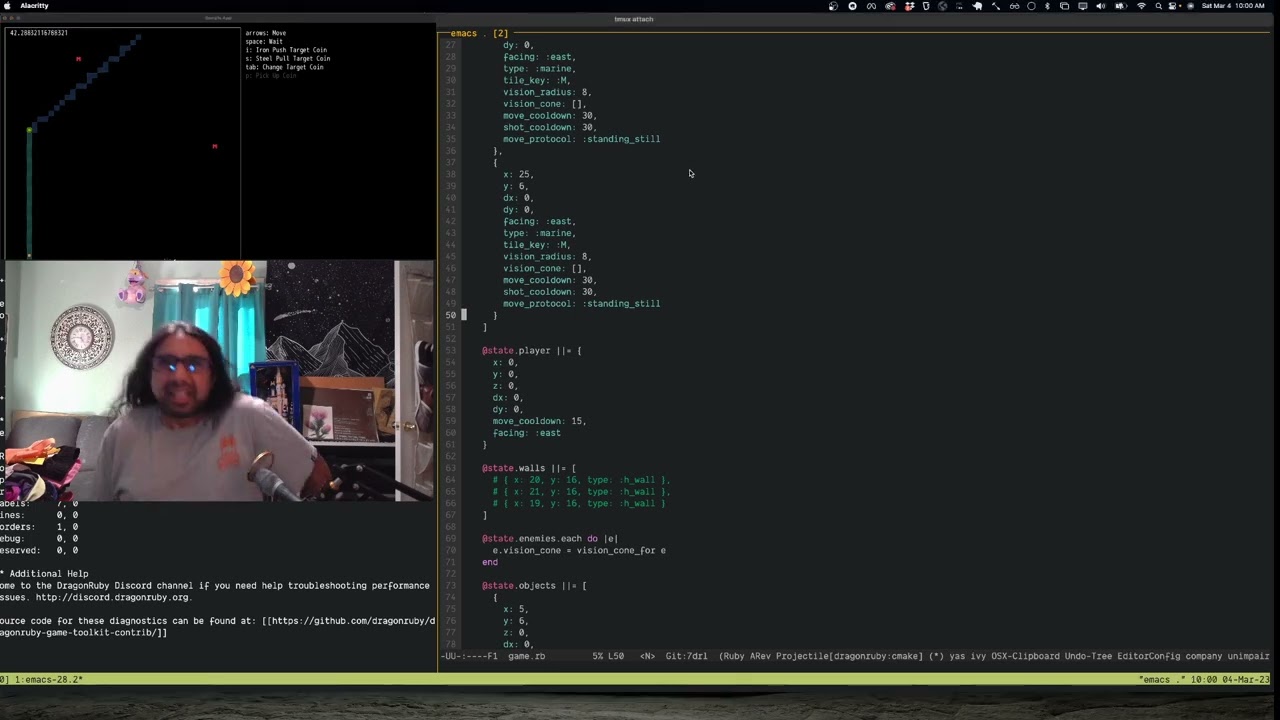Viewport: 1280px width, 720px height.
Task: Open the Alacritty application menu
Action: coord(34,5)
